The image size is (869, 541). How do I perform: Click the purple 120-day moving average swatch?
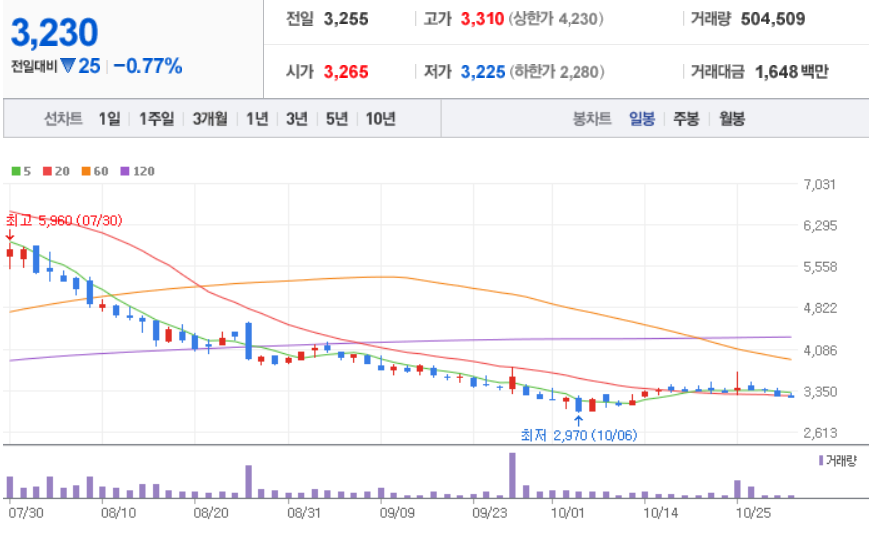coord(125,171)
